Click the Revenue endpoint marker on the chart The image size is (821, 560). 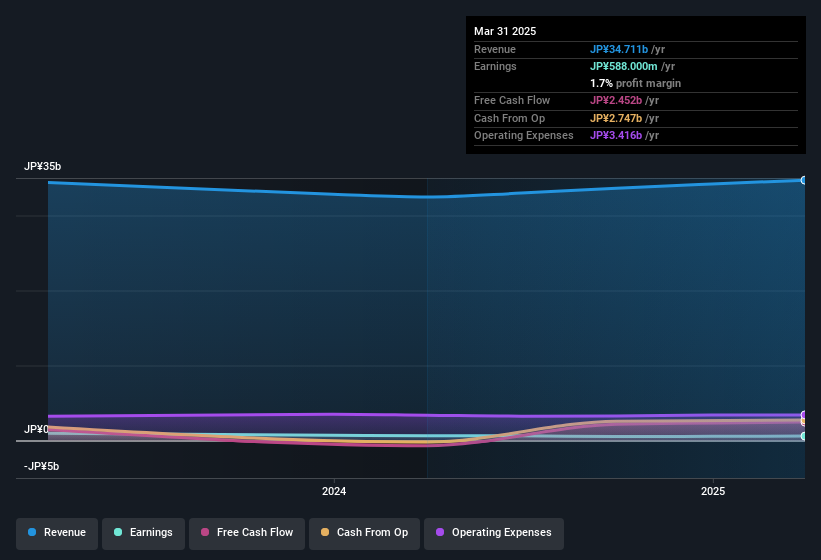coord(804,181)
